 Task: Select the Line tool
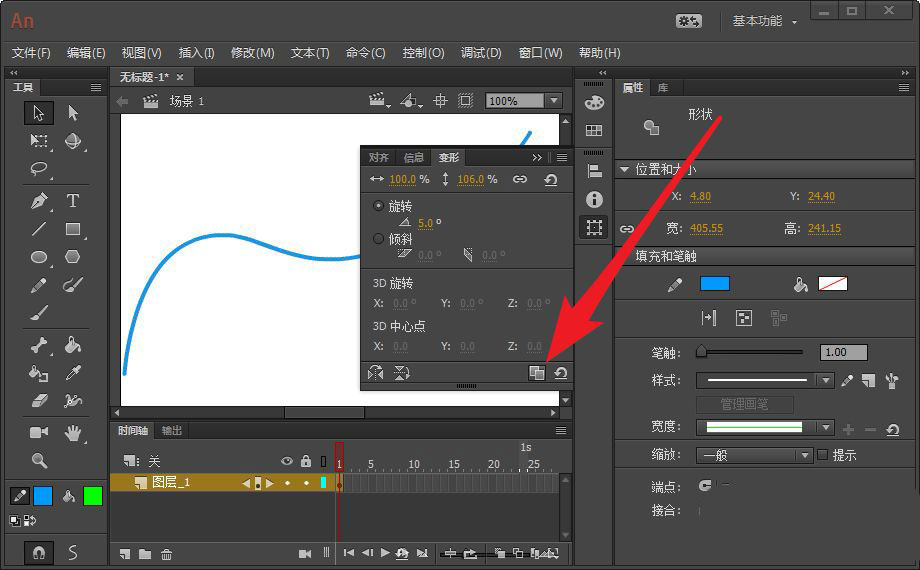tap(39, 228)
